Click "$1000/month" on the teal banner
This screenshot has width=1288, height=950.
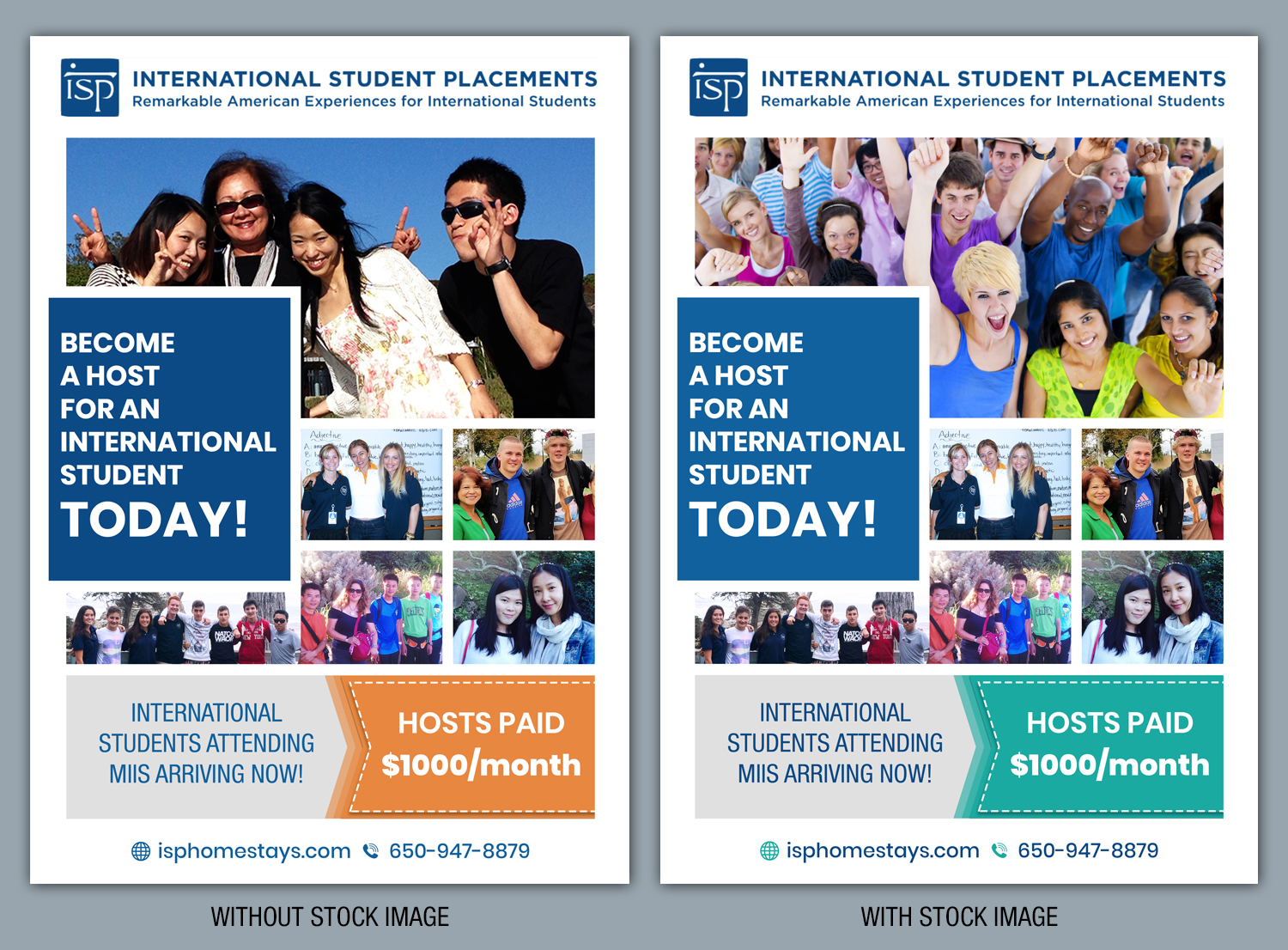pos(1109,764)
